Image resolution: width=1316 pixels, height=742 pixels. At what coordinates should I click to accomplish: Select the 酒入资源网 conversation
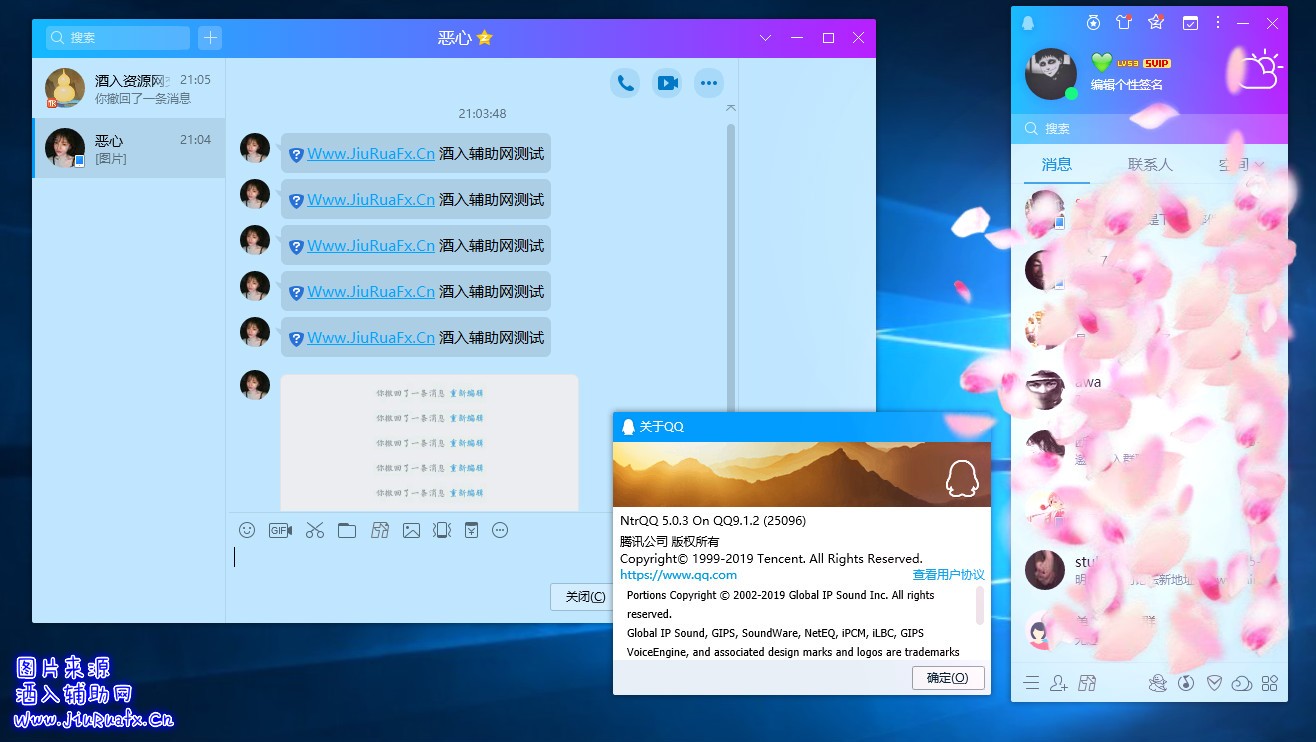pos(129,88)
